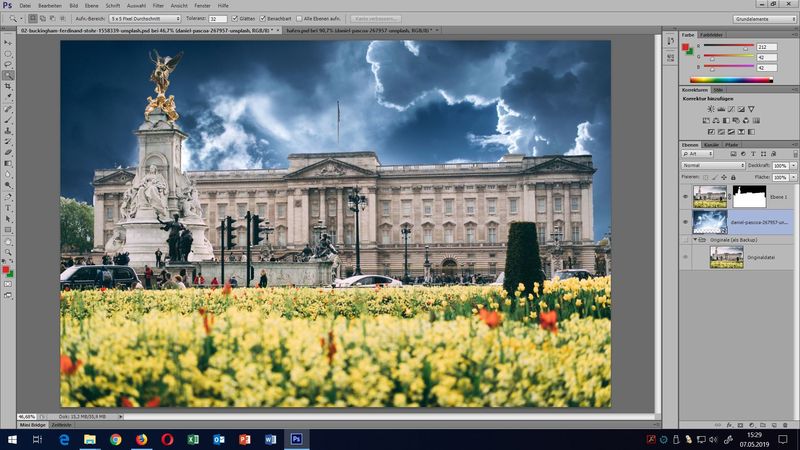
Task: Open the Datei menu
Action: tap(25, 6)
